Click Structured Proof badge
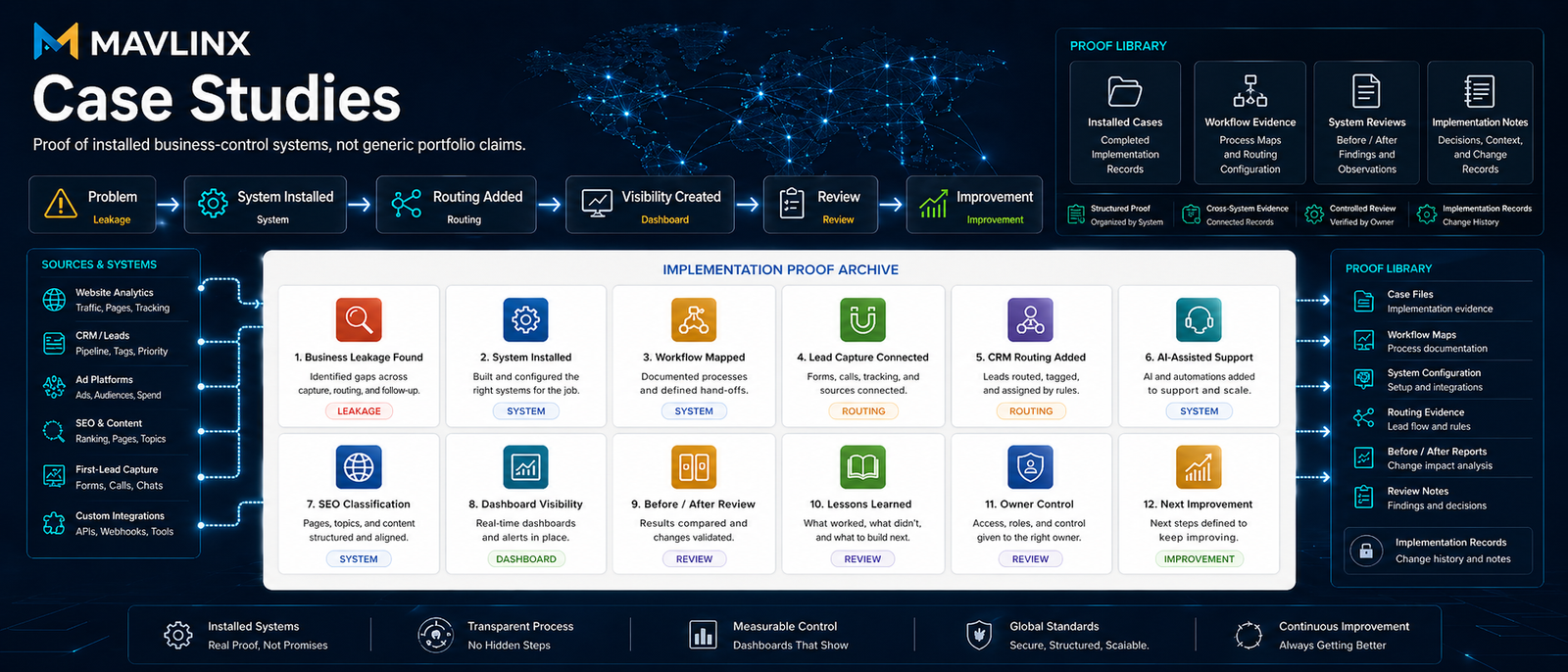Viewport: 1568px width, 672px height. pyautogui.click(x=1116, y=215)
